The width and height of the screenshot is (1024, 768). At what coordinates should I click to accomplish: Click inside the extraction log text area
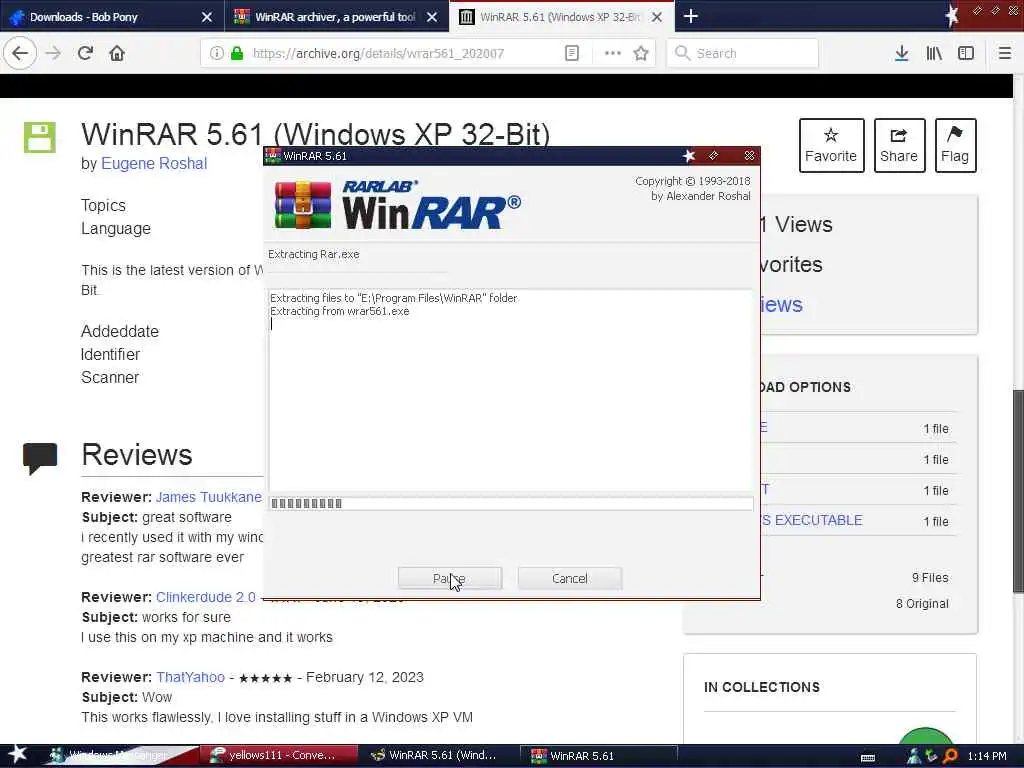[511, 391]
